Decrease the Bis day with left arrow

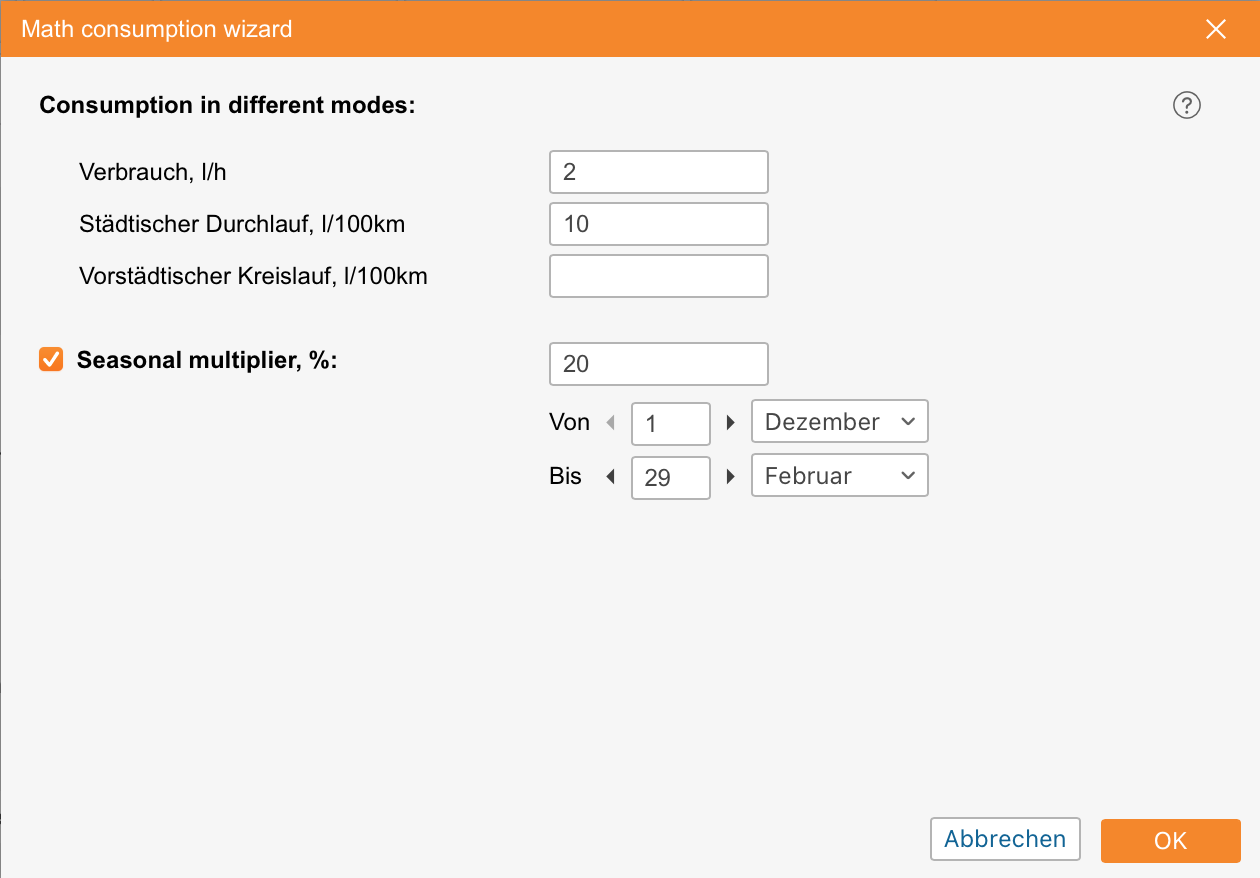611,477
